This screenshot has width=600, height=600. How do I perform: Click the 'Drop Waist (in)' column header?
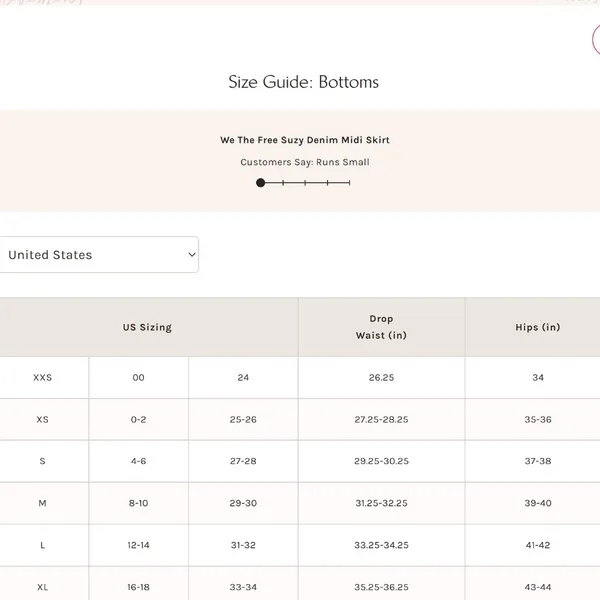[x=382, y=327]
